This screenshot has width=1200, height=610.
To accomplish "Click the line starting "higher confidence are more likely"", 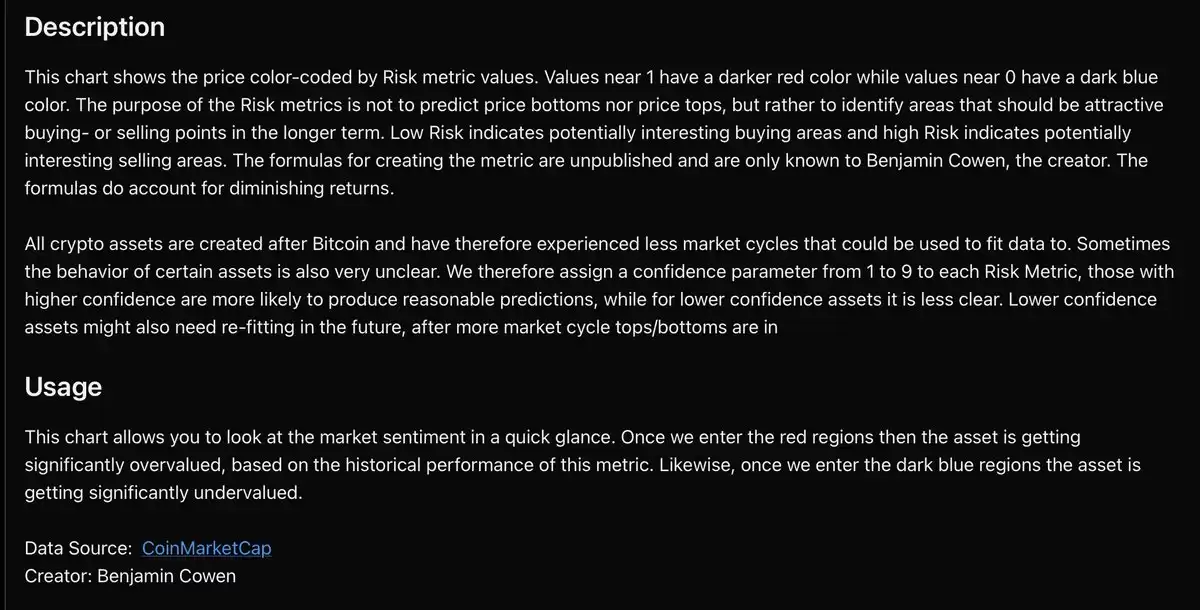I will click(590, 300).
